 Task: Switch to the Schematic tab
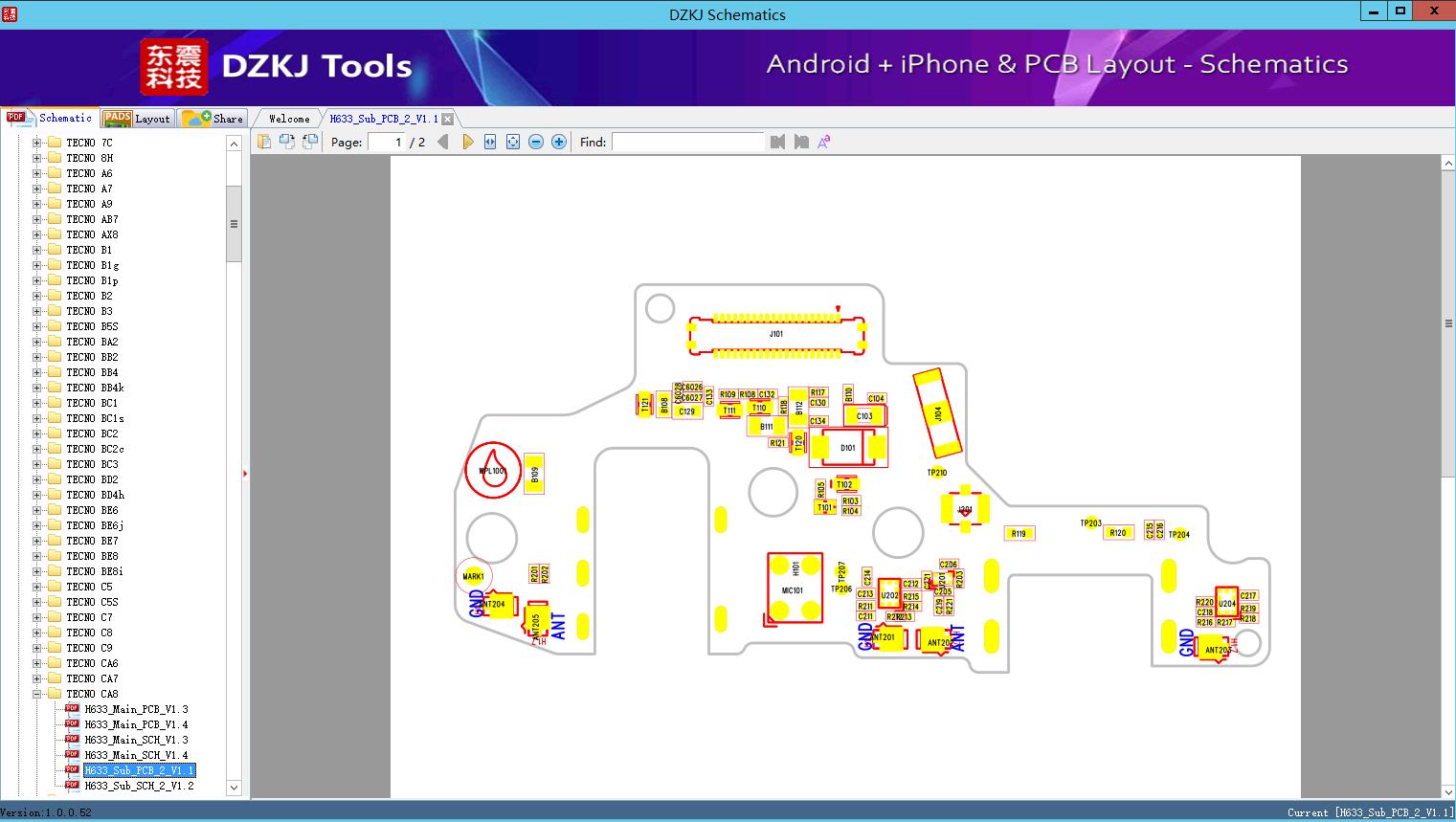tap(50, 118)
